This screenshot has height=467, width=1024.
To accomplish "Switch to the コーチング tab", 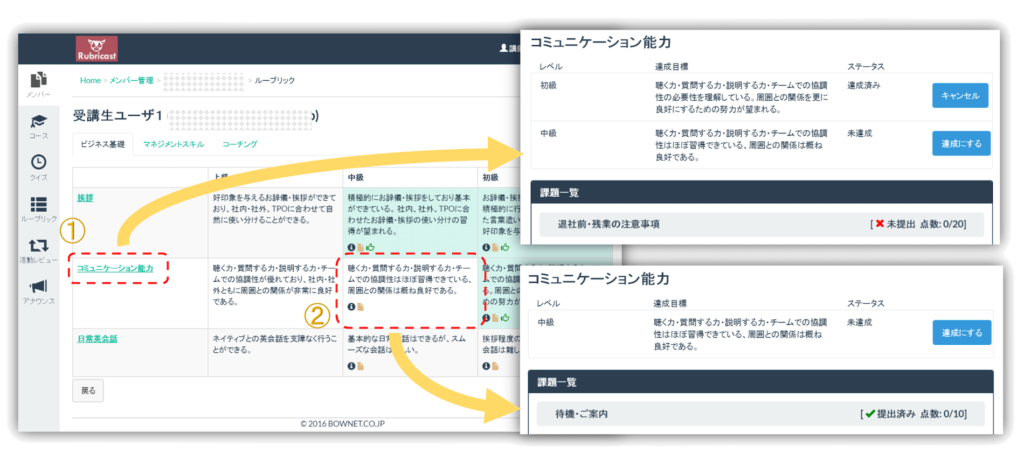I will (x=240, y=145).
